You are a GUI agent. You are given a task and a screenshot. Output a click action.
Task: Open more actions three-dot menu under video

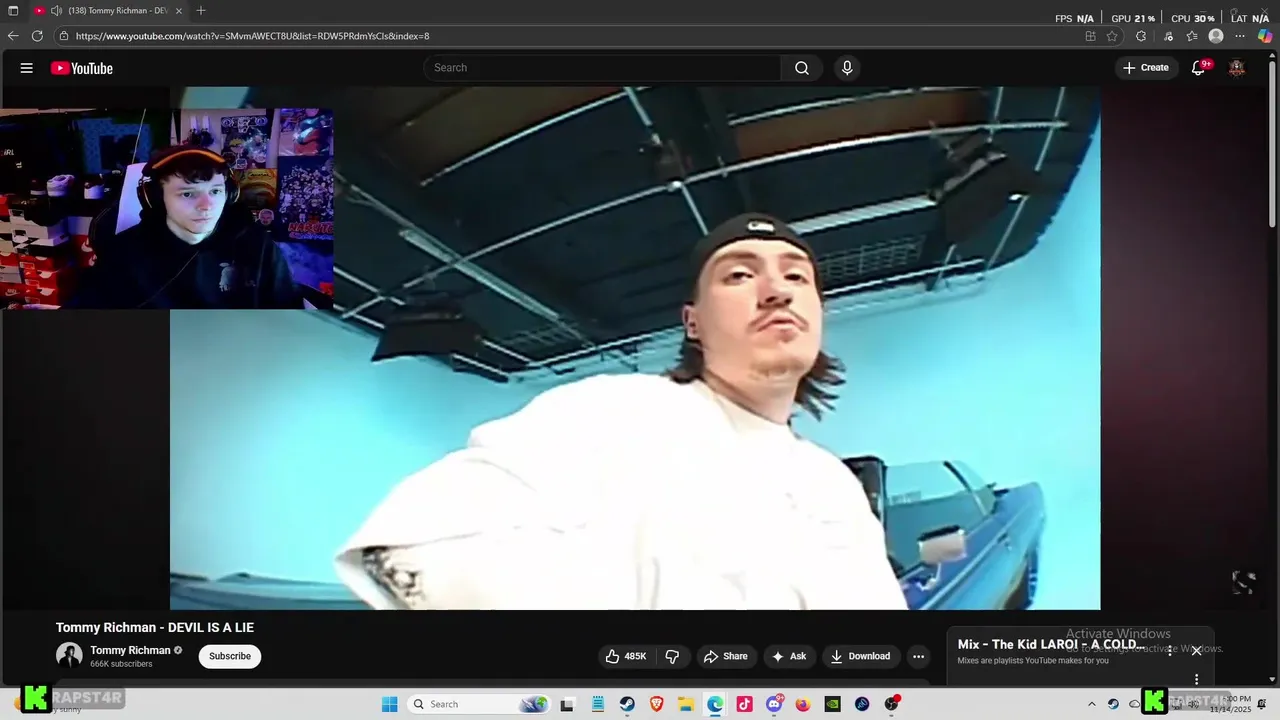(x=918, y=656)
